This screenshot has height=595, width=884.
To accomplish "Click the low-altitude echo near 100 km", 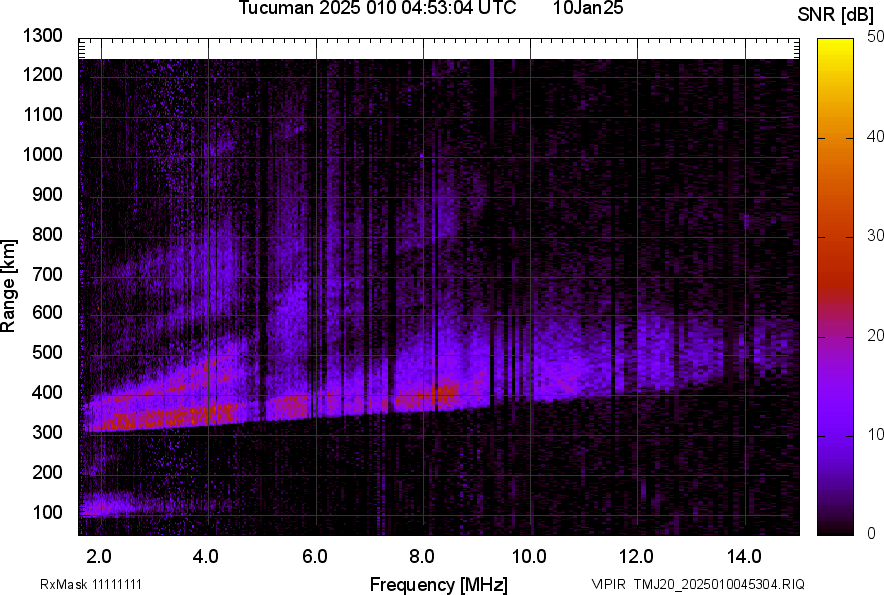I will (120, 505).
